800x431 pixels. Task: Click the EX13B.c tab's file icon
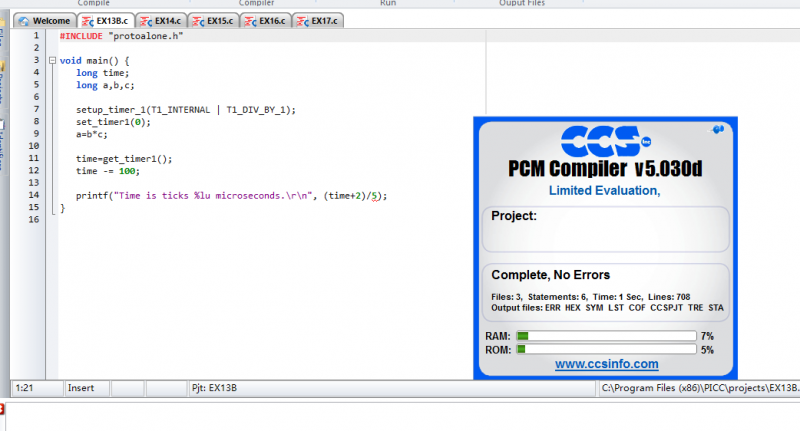pyautogui.click(x=88, y=21)
